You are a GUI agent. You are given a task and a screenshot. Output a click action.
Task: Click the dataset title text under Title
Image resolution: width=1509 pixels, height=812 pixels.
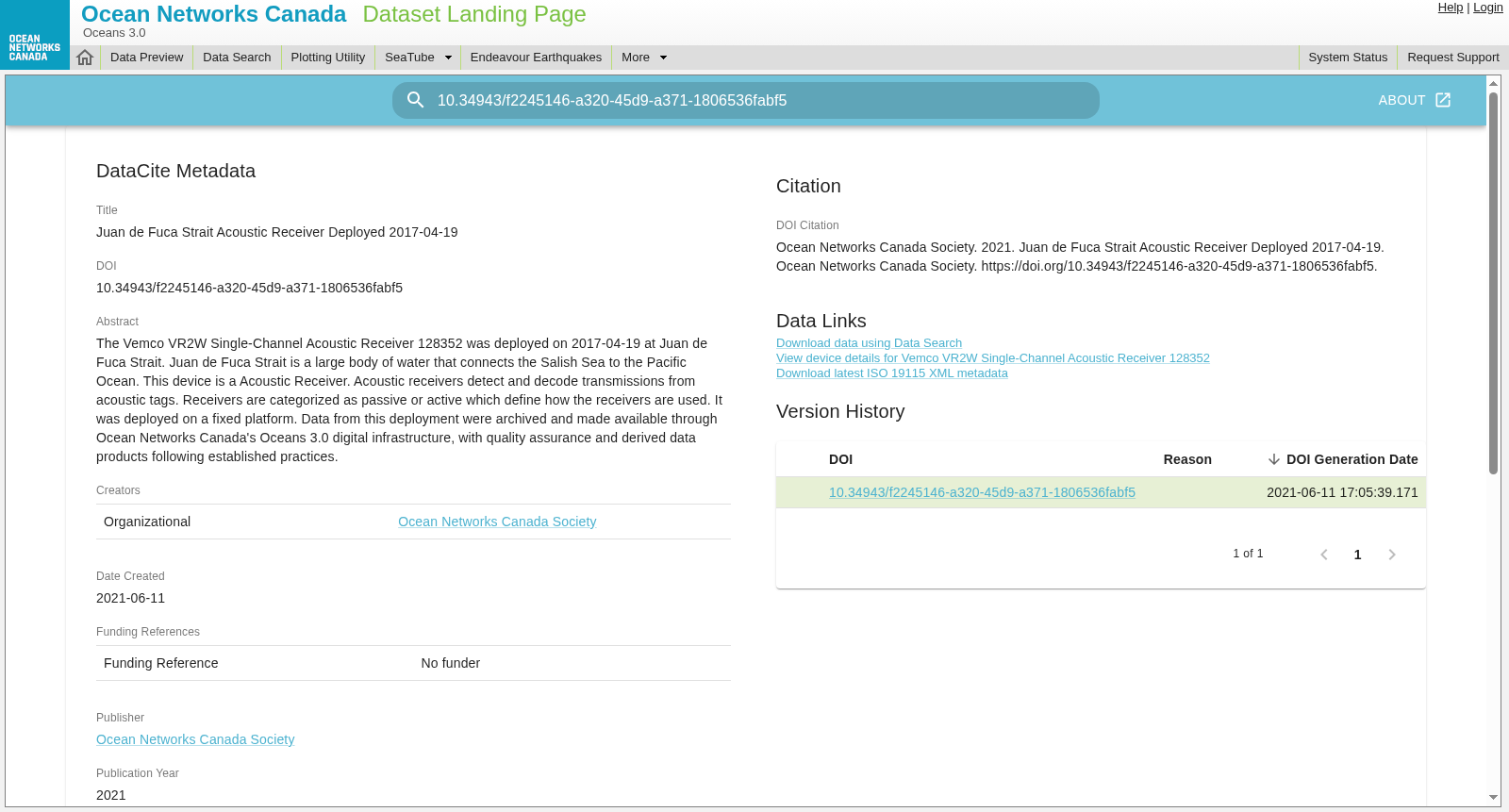(x=276, y=232)
